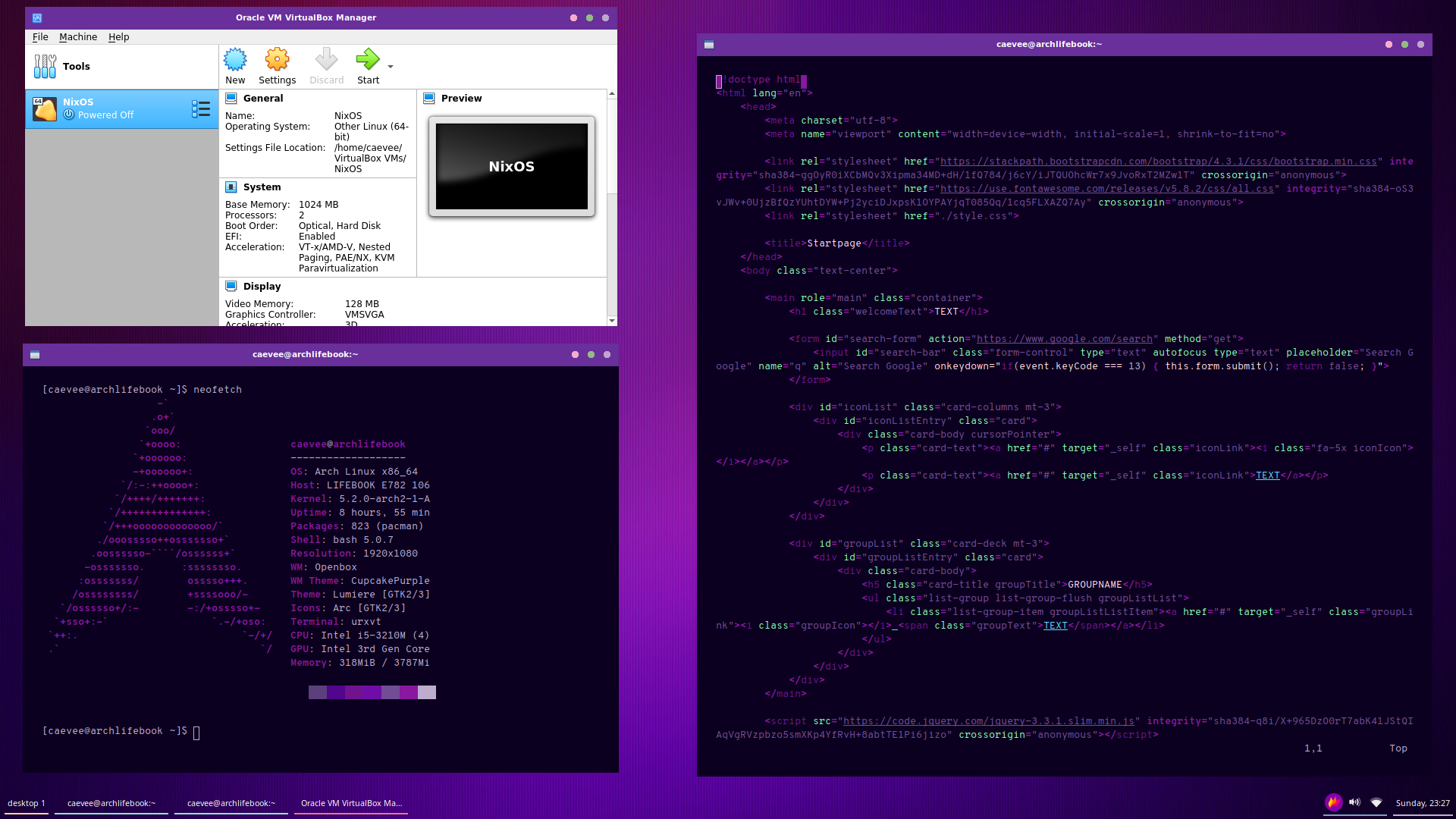The width and height of the screenshot is (1456, 819).
Task: Activate Oracle VM VirtualBox taskbar entry
Action: [x=351, y=803]
